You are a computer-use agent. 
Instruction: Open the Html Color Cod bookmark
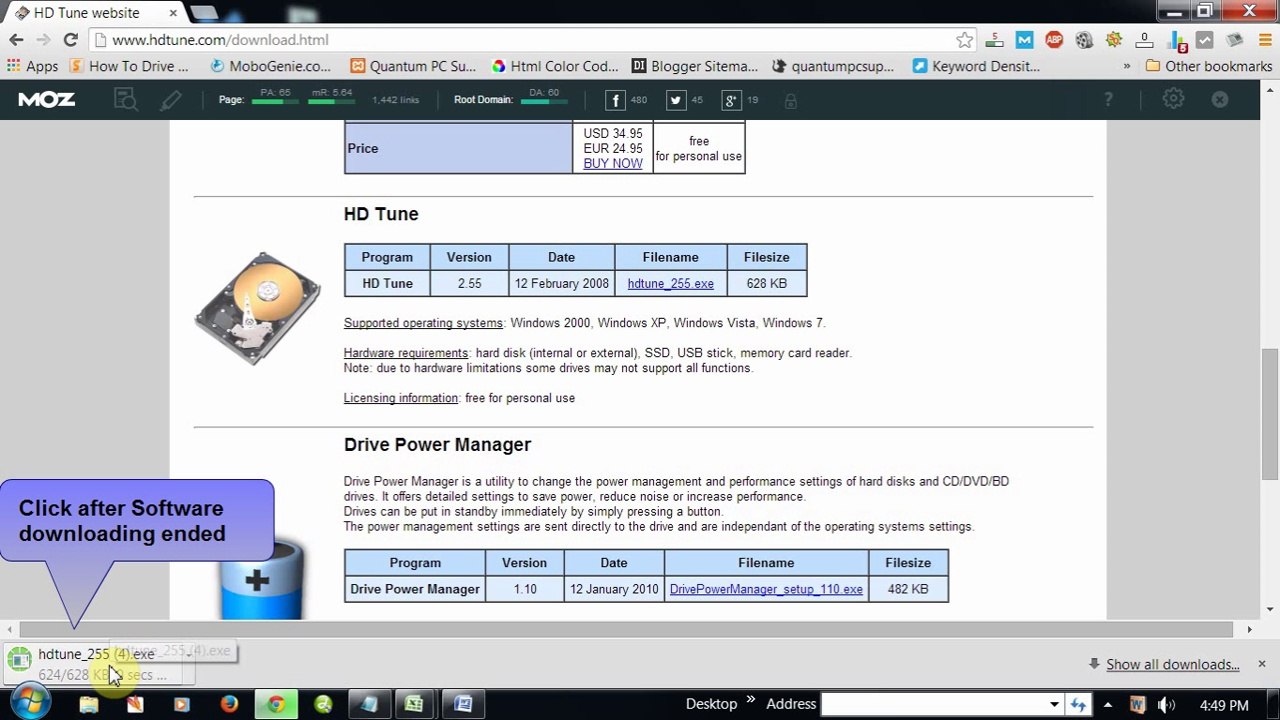555,66
